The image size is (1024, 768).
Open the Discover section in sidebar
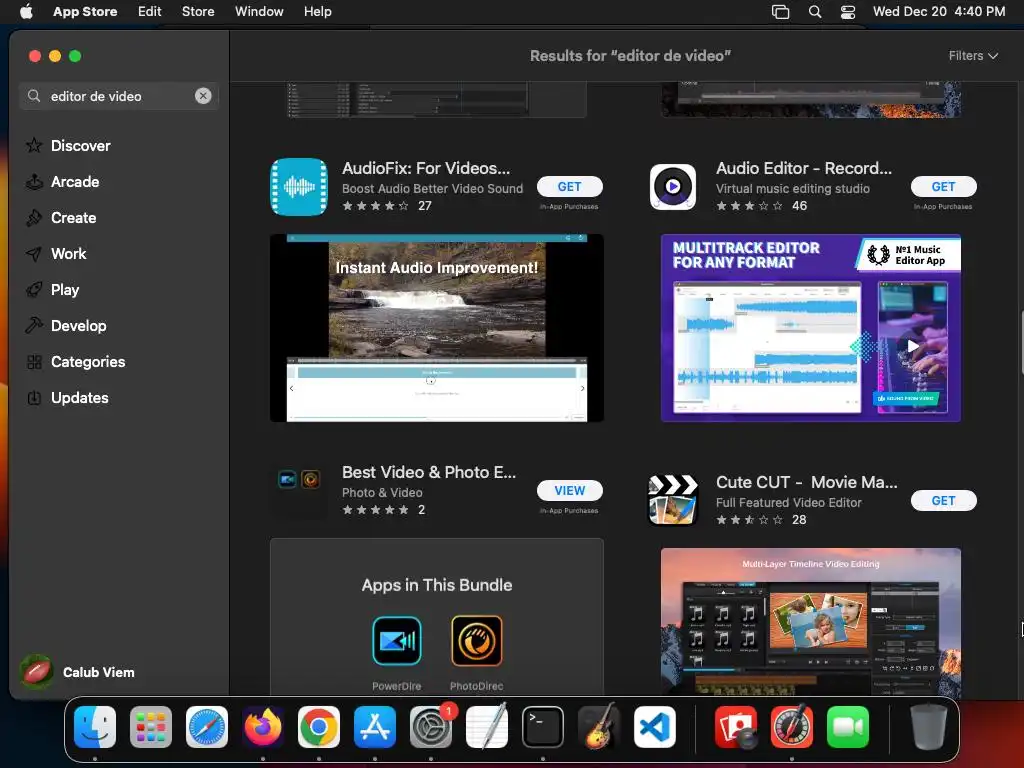point(68,146)
